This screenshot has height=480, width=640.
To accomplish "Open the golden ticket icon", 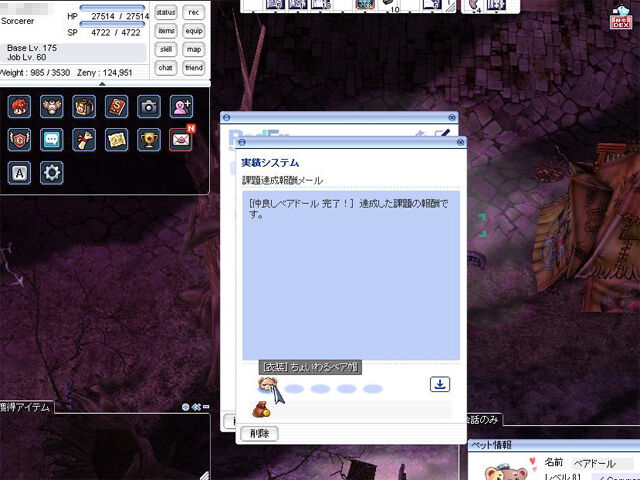I will point(116,140).
